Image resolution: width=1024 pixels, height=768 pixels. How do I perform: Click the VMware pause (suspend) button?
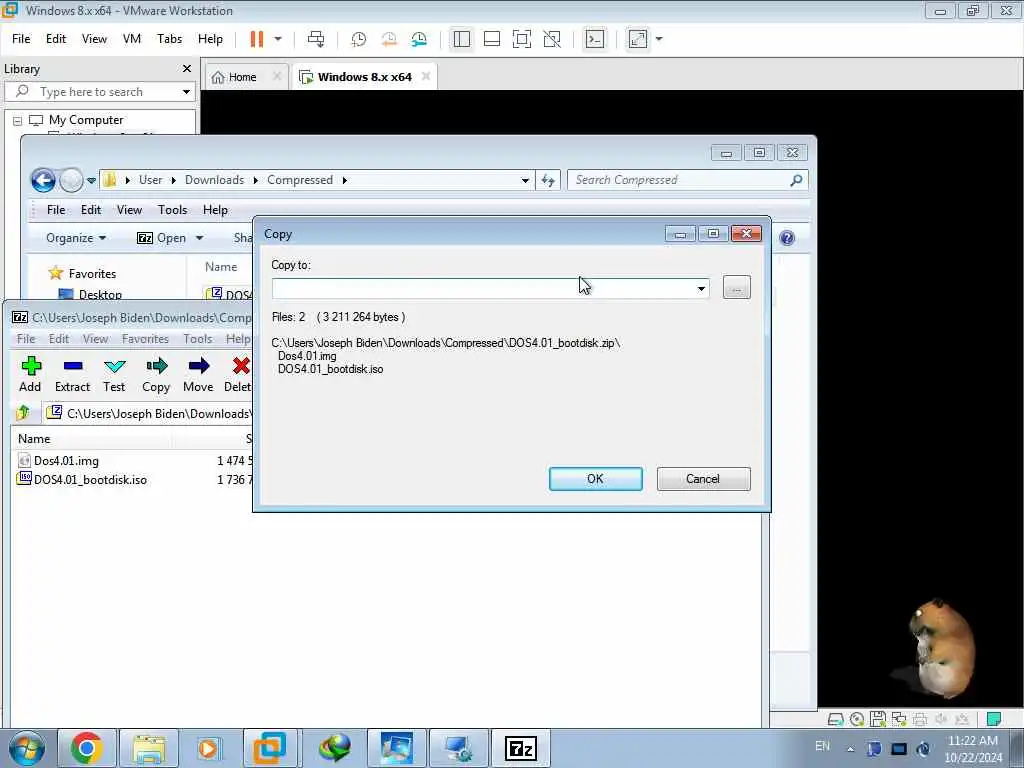257,39
